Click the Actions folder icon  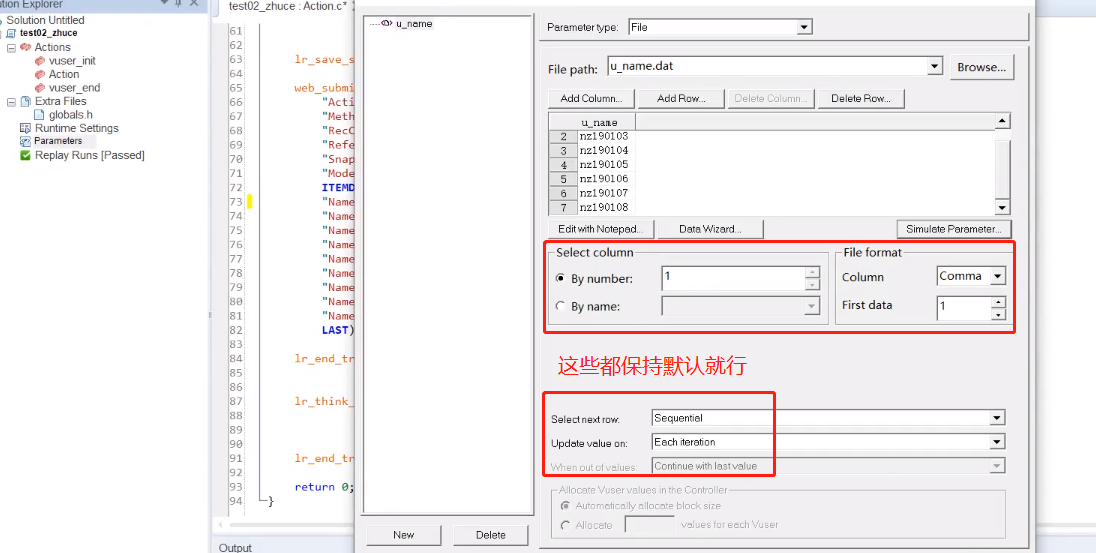click(26, 47)
